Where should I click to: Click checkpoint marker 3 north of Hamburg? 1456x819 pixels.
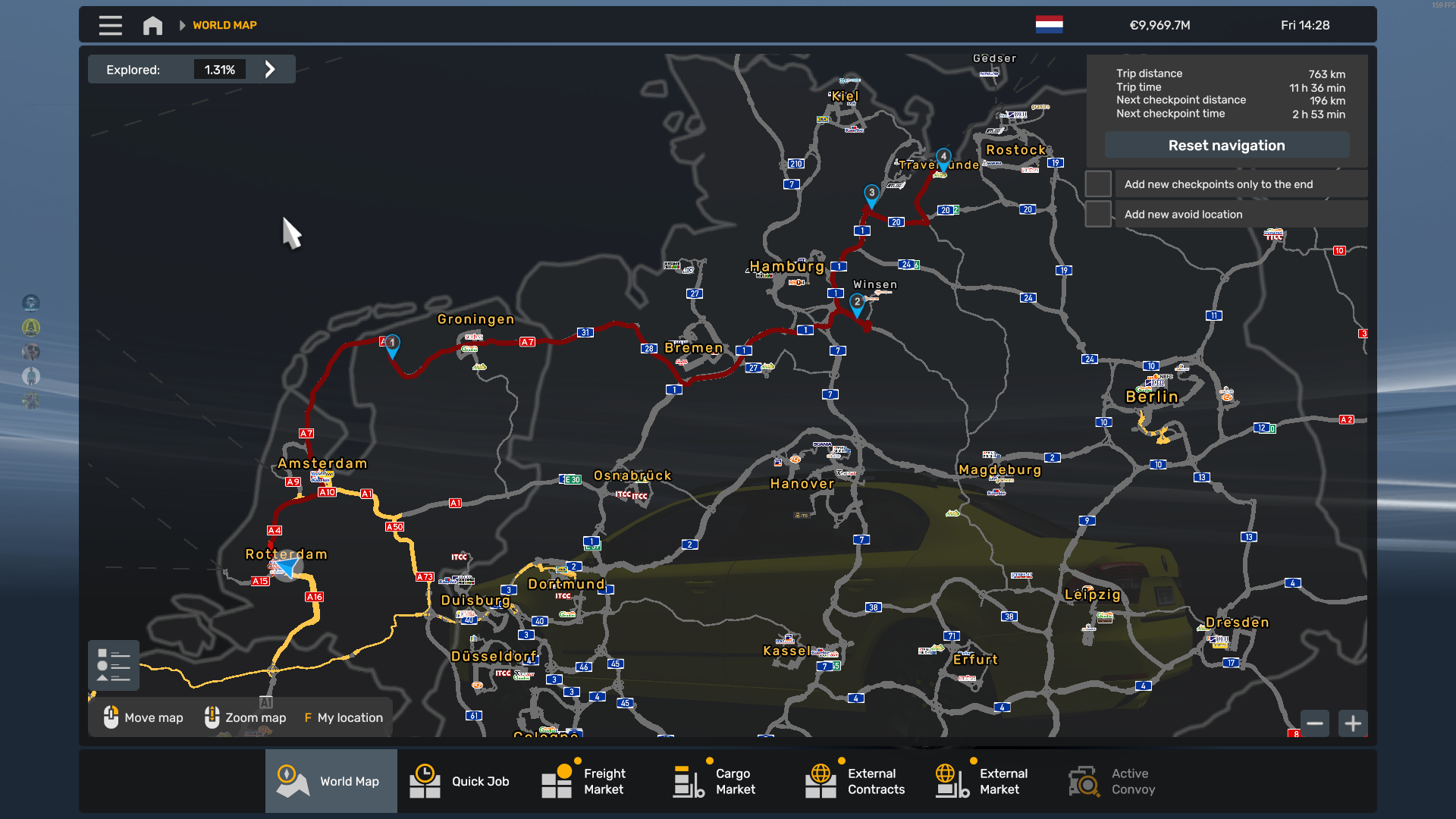coord(872,196)
